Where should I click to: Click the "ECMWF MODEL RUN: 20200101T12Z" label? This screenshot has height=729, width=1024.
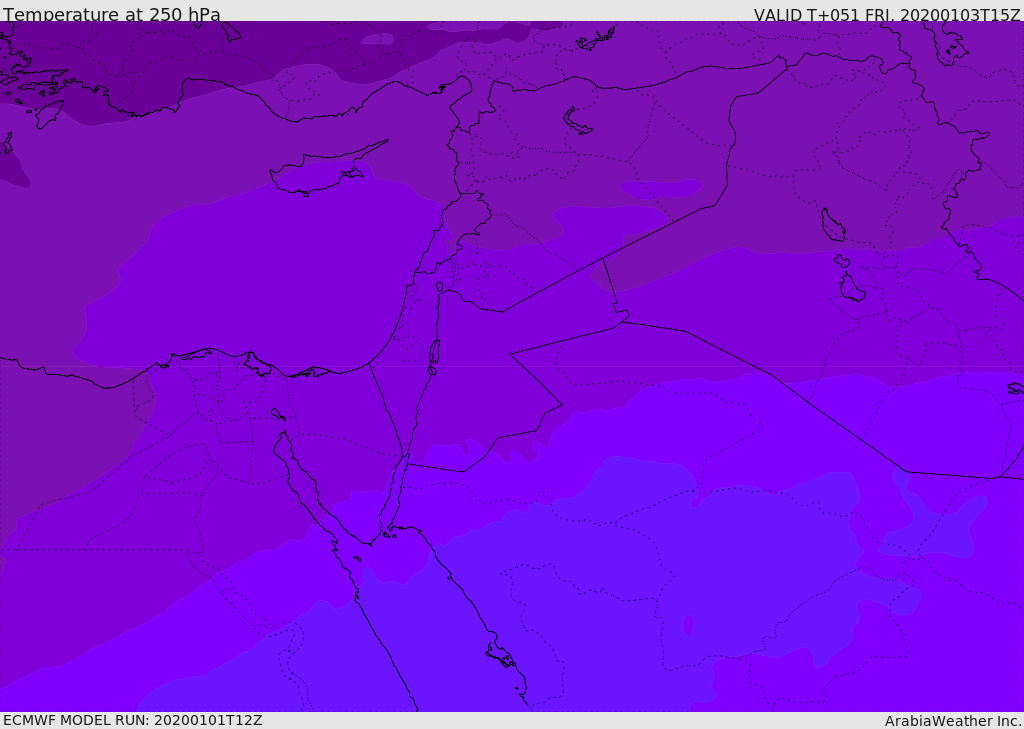(x=133, y=720)
